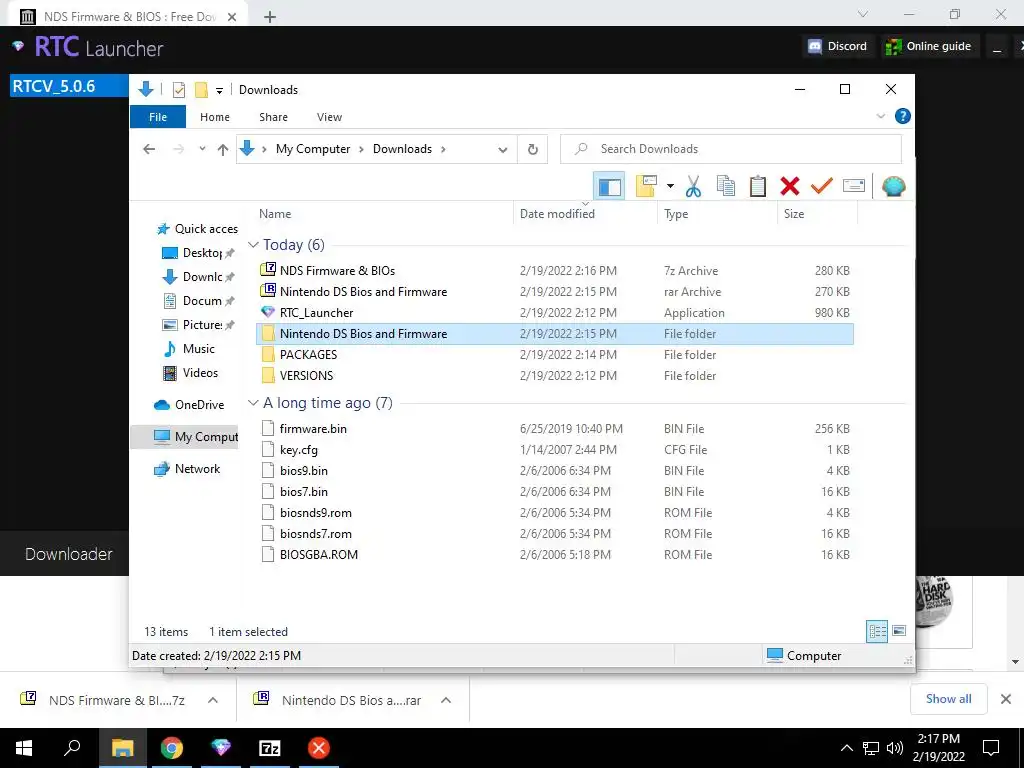Viewport: 1024px width, 768px height.
Task: Expand the ribbon with the chevron
Action: point(880,116)
